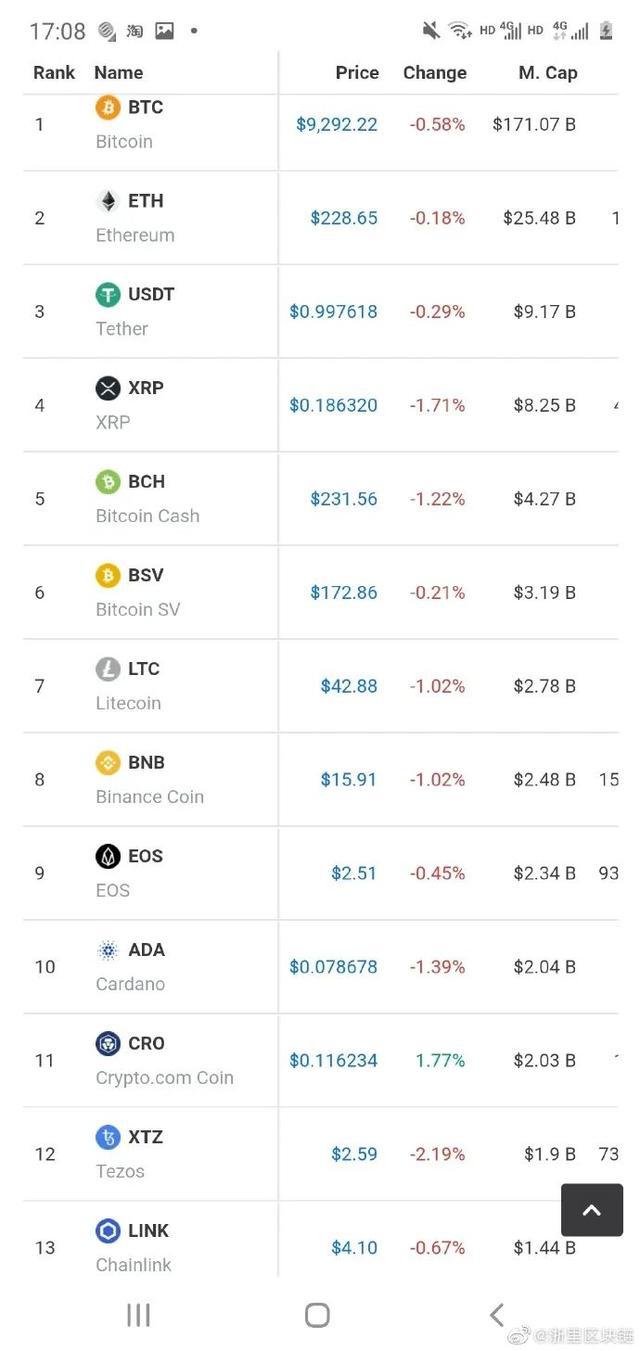Sort the table by Price column
Image resolution: width=640 pixels, height=1351 pixels.
(357, 73)
